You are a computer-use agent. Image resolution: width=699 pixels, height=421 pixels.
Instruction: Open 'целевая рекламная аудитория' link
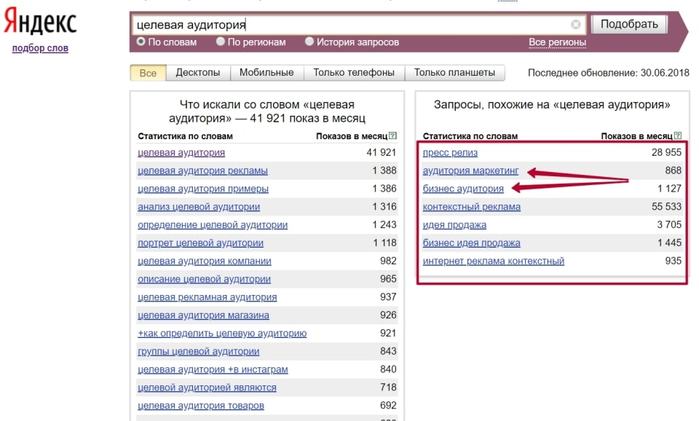(x=207, y=297)
